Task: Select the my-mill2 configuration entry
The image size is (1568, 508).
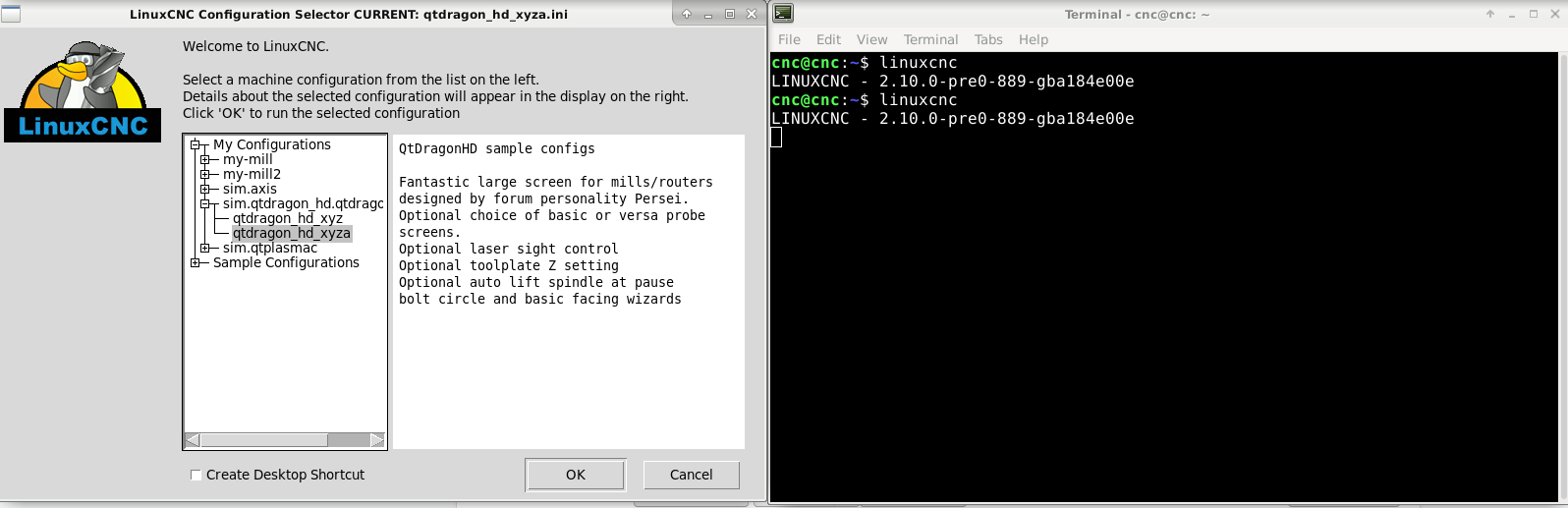Action: point(252,174)
